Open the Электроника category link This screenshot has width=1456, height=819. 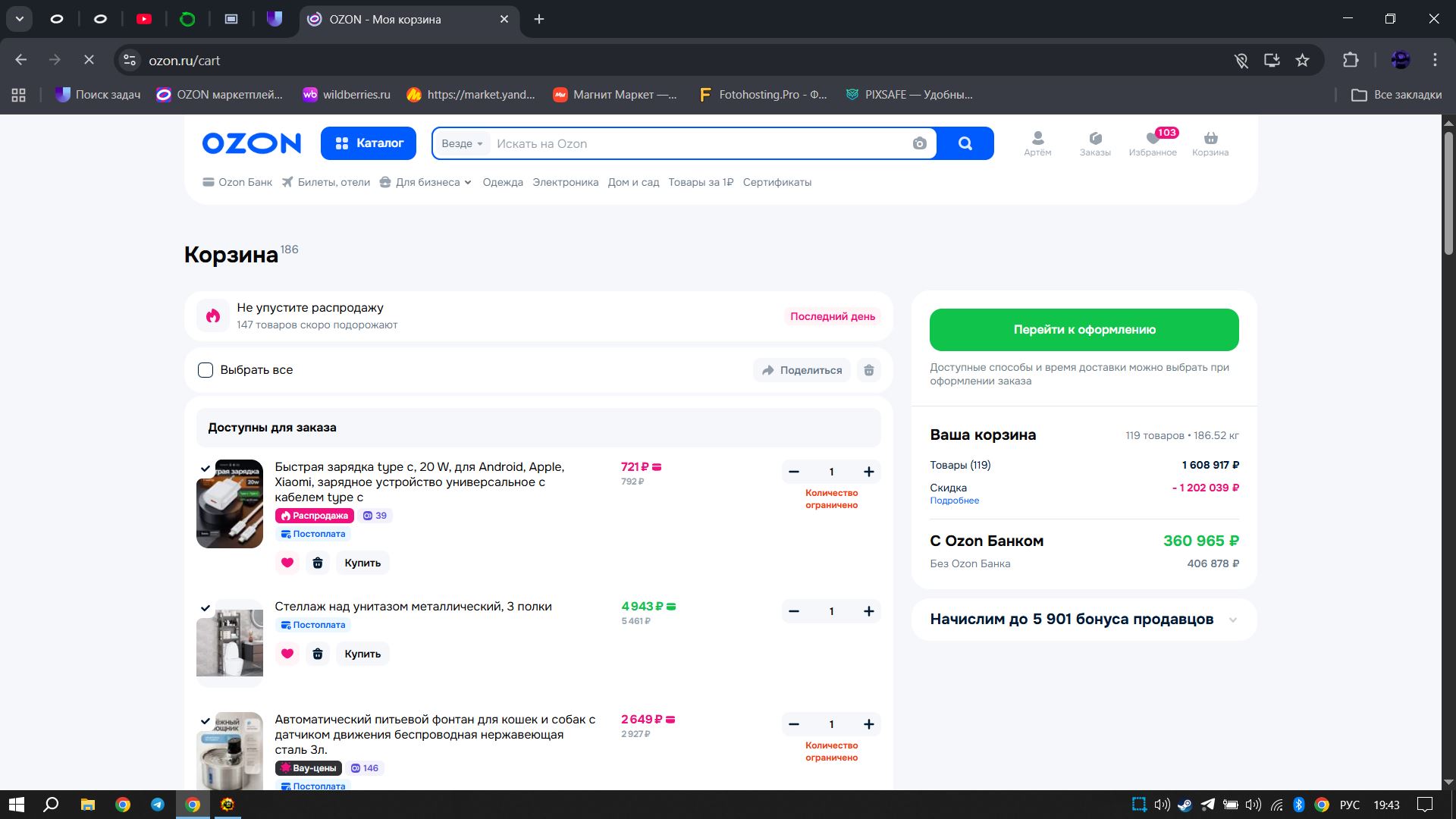[x=565, y=183]
